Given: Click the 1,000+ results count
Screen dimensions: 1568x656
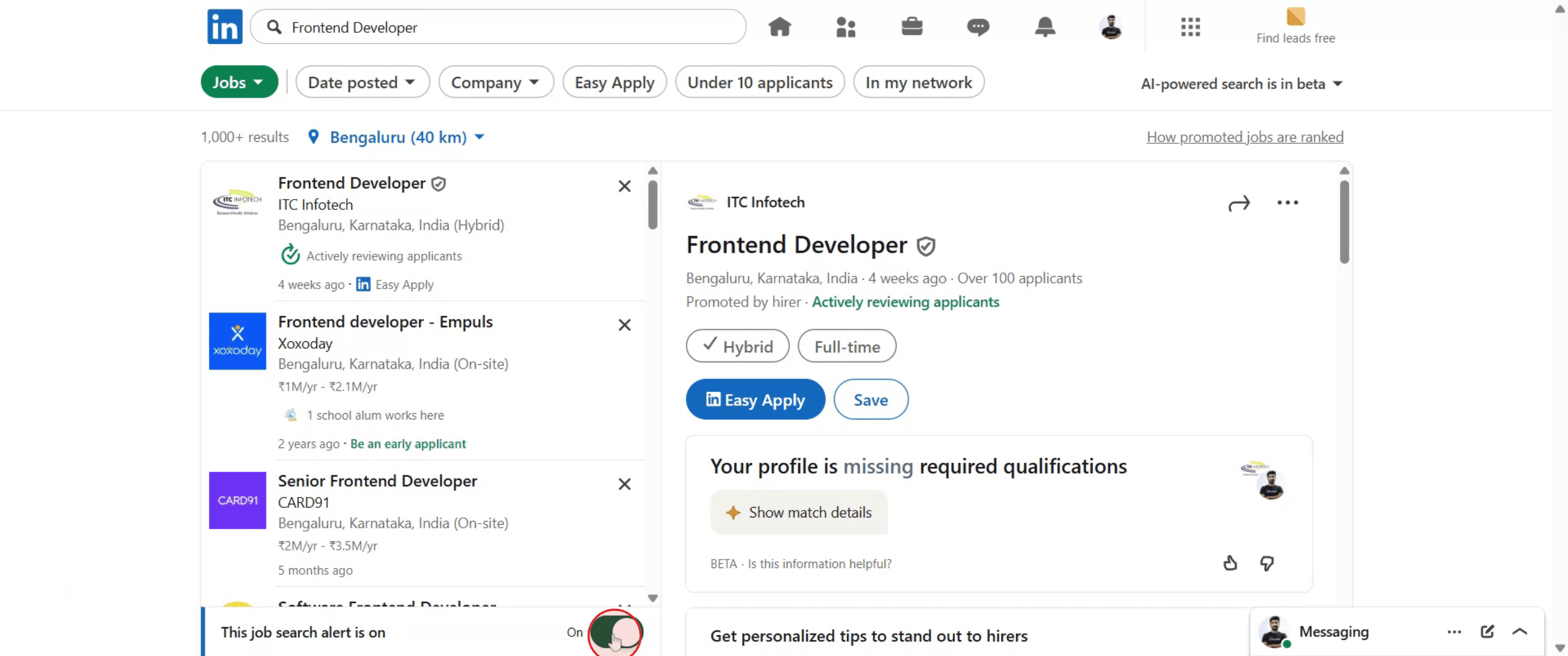Looking at the screenshot, I should (x=244, y=137).
